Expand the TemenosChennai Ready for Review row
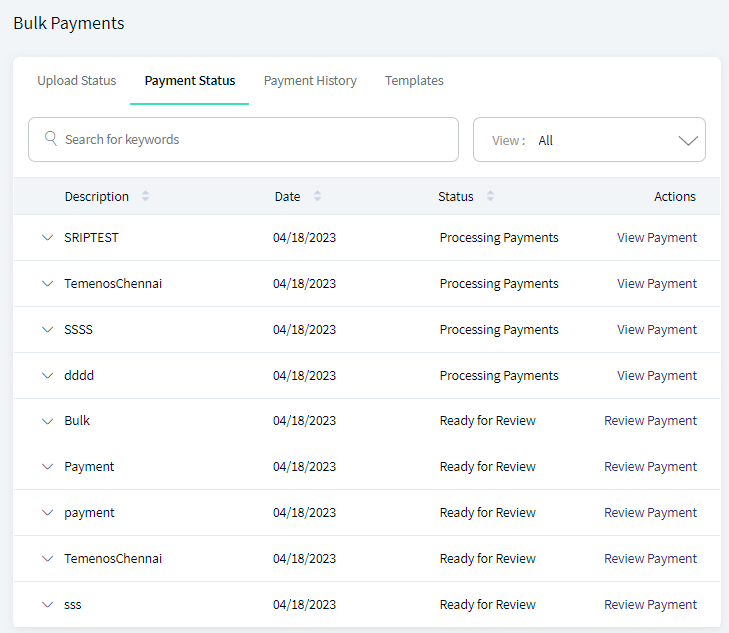This screenshot has width=729, height=633. point(47,559)
